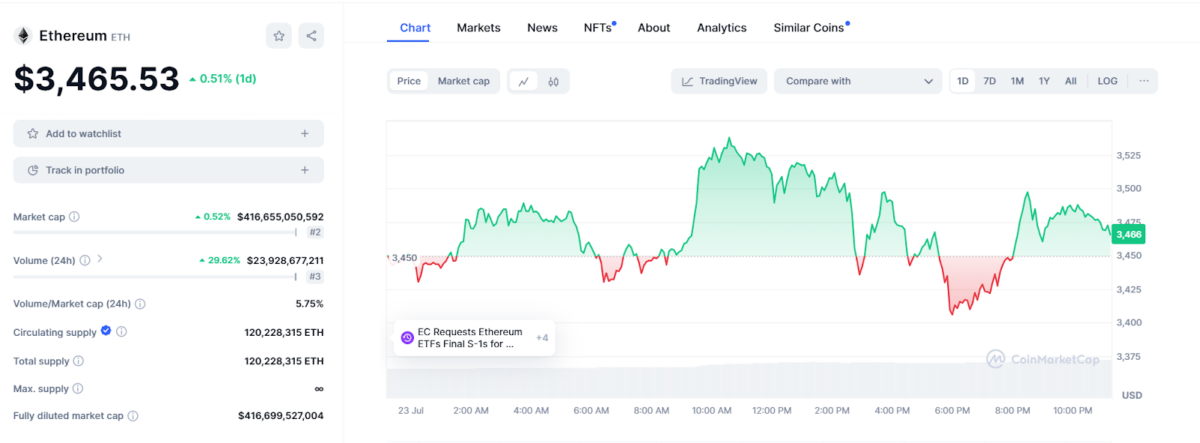Show the +4 more news events

coord(542,338)
